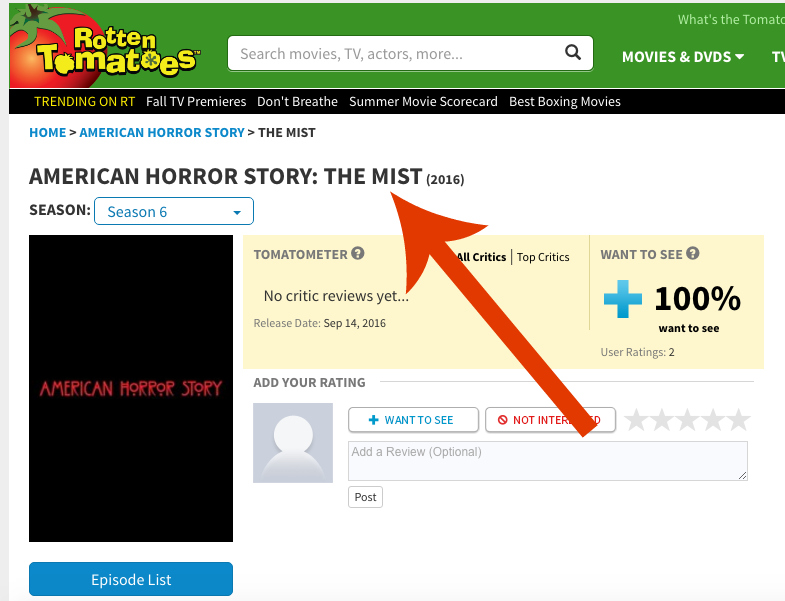The image size is (785, 601).
Task: Open the Season 6 dropdown
Action: click(174, 211)
